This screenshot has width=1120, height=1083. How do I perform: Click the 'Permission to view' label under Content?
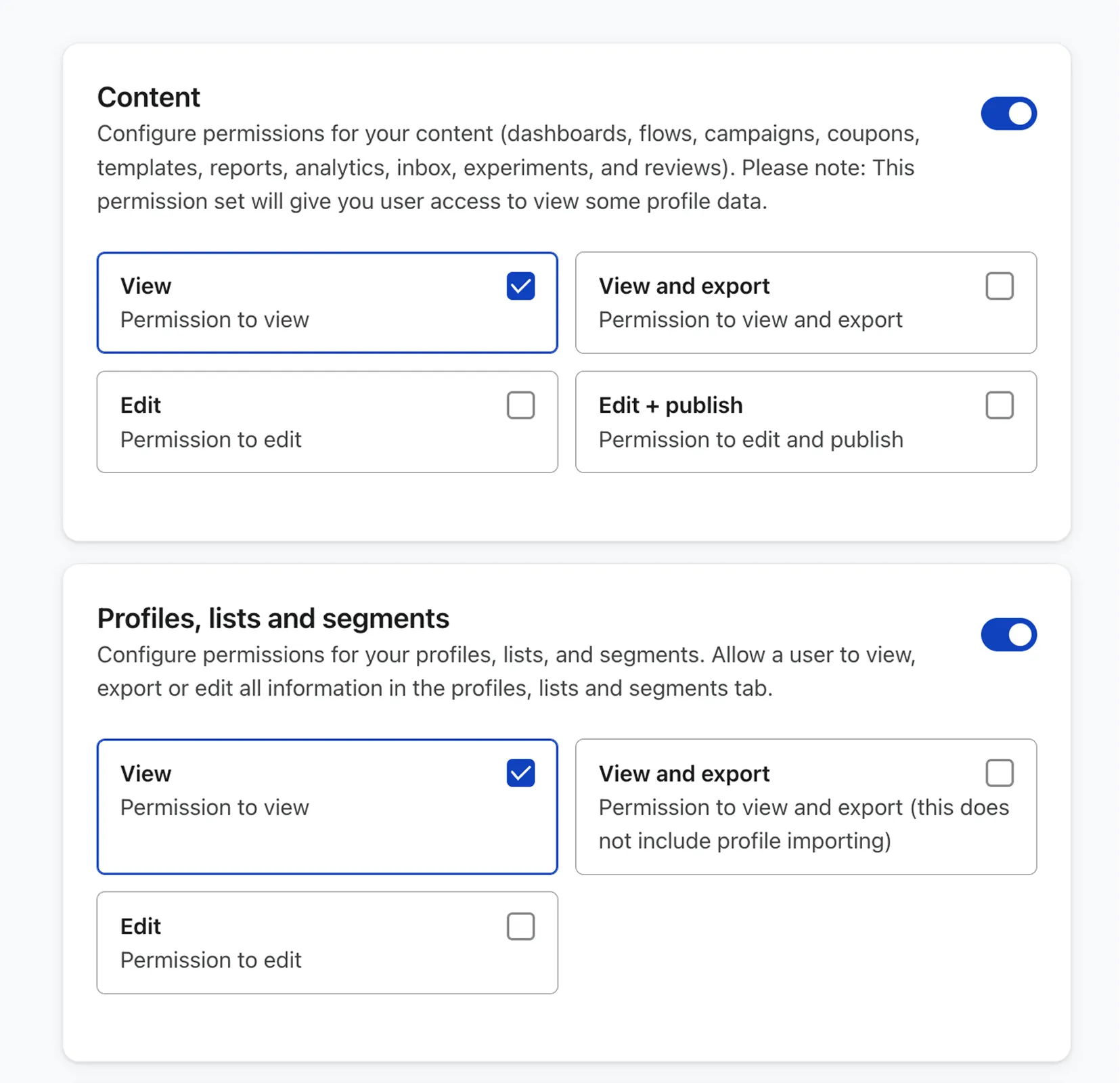pyautogui.click(x=215, y=319)
